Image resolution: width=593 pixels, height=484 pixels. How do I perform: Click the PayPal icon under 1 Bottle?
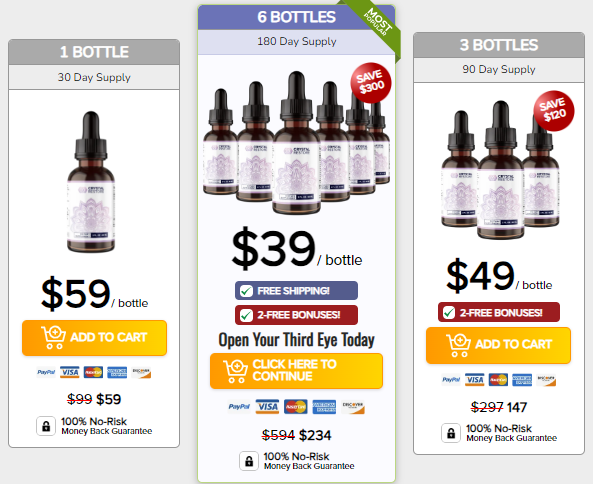click(x=46, y=372)
